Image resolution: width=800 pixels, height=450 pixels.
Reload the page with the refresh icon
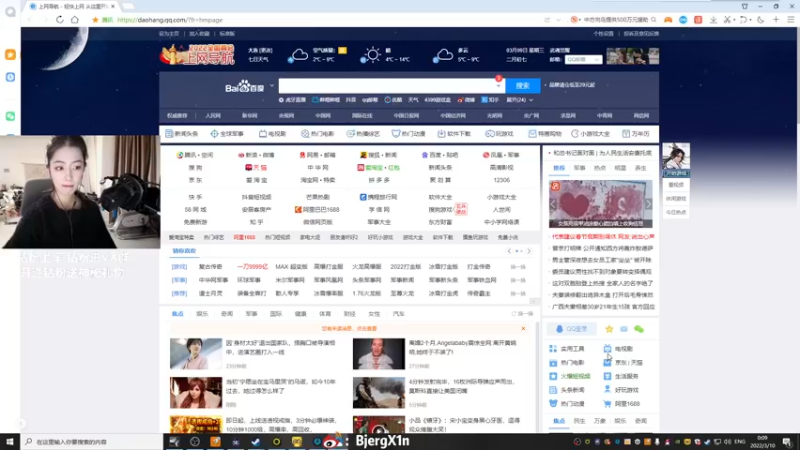coord(60,19)
